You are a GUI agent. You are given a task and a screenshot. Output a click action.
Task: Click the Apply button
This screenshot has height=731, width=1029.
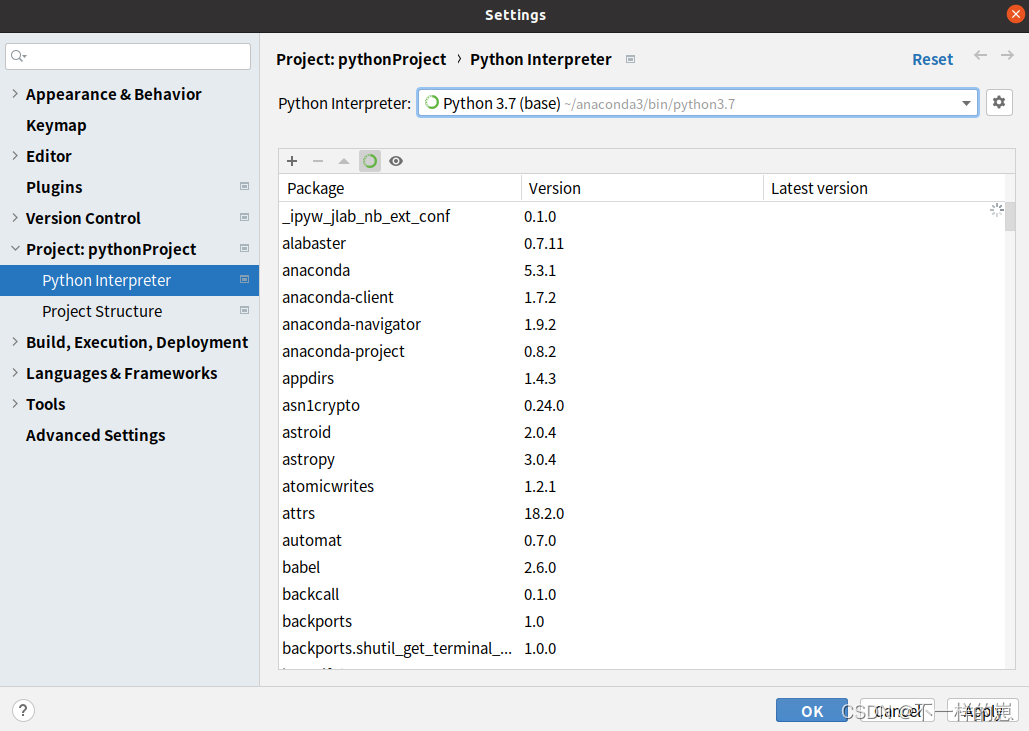tap(982, 711)
